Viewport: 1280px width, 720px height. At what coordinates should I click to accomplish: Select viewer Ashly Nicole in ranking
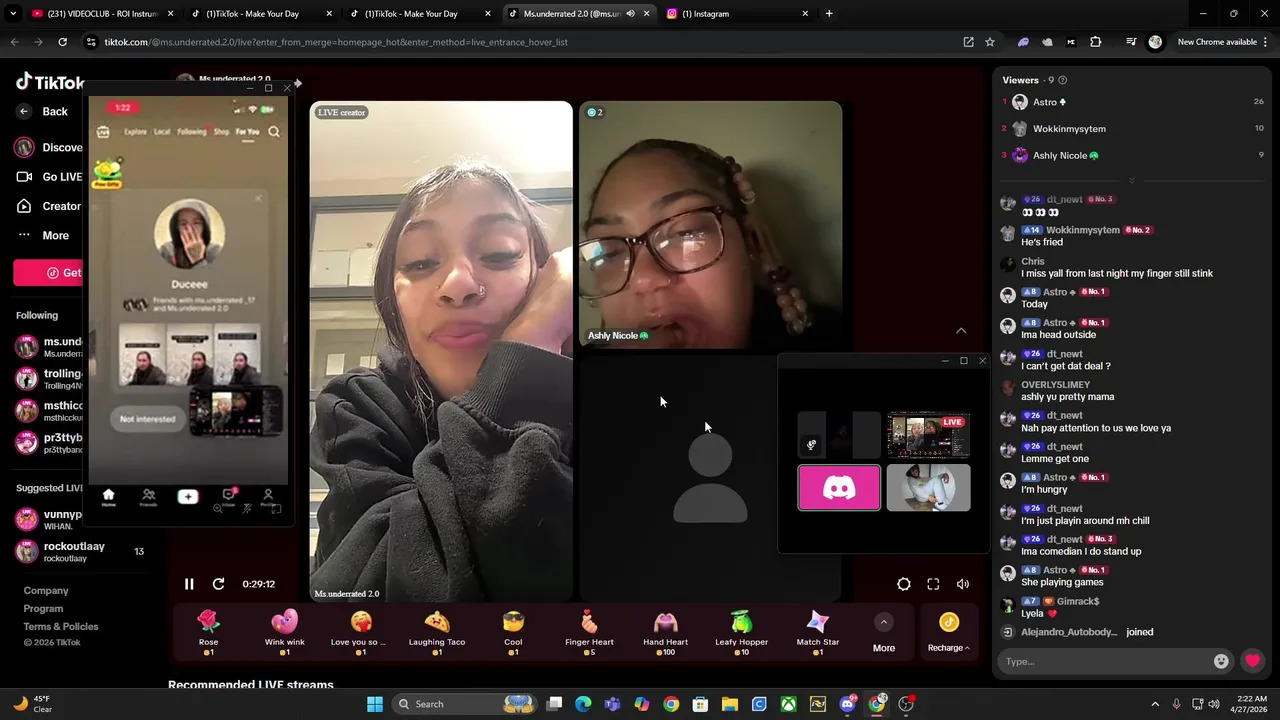pos(1133,155)
